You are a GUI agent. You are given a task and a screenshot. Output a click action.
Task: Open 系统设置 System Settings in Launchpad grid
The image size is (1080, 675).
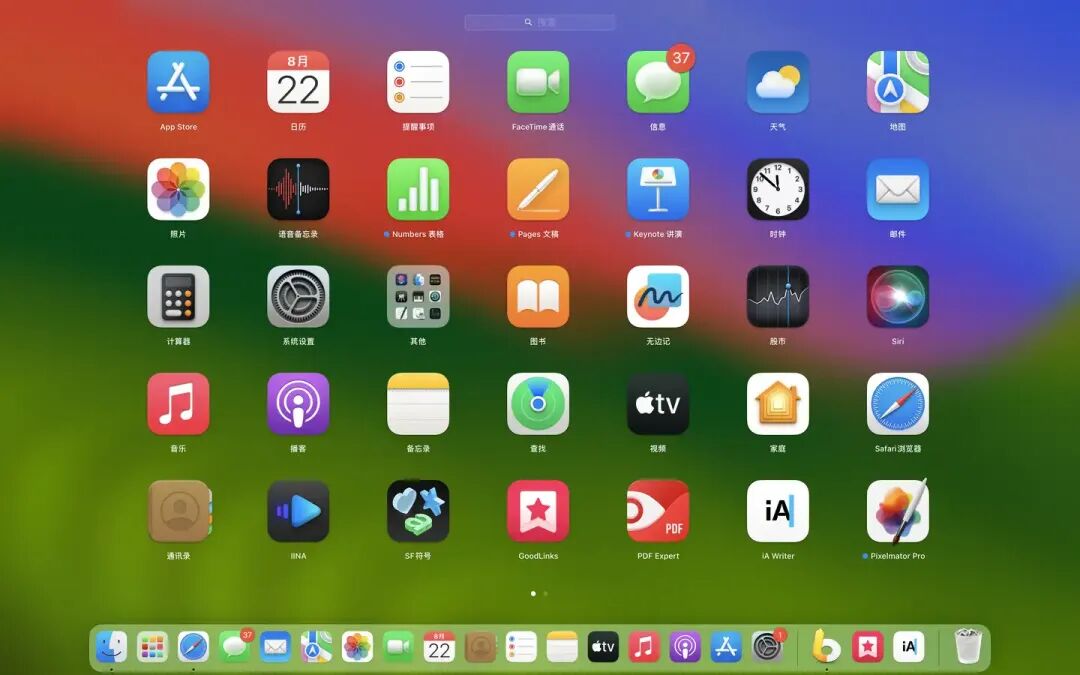tap(298, 297)
